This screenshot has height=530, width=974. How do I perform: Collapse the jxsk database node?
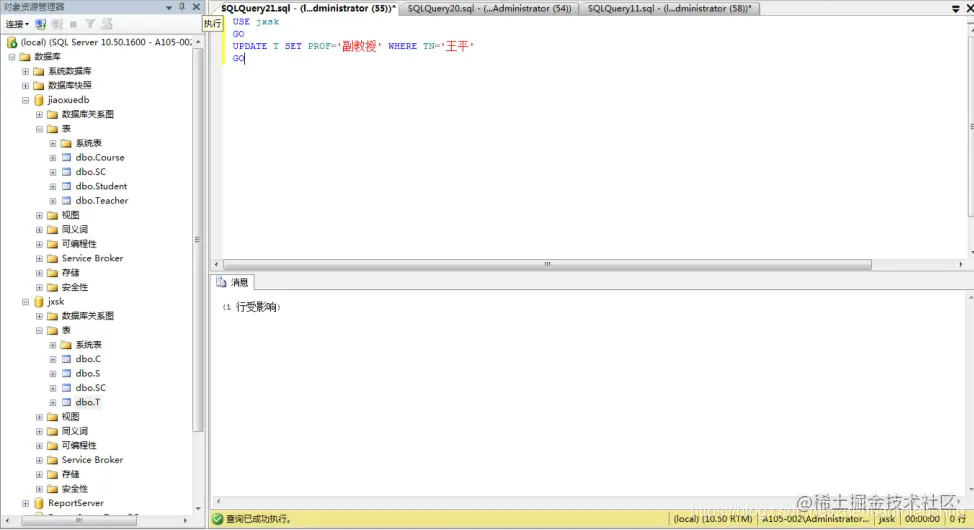[25, 302]
